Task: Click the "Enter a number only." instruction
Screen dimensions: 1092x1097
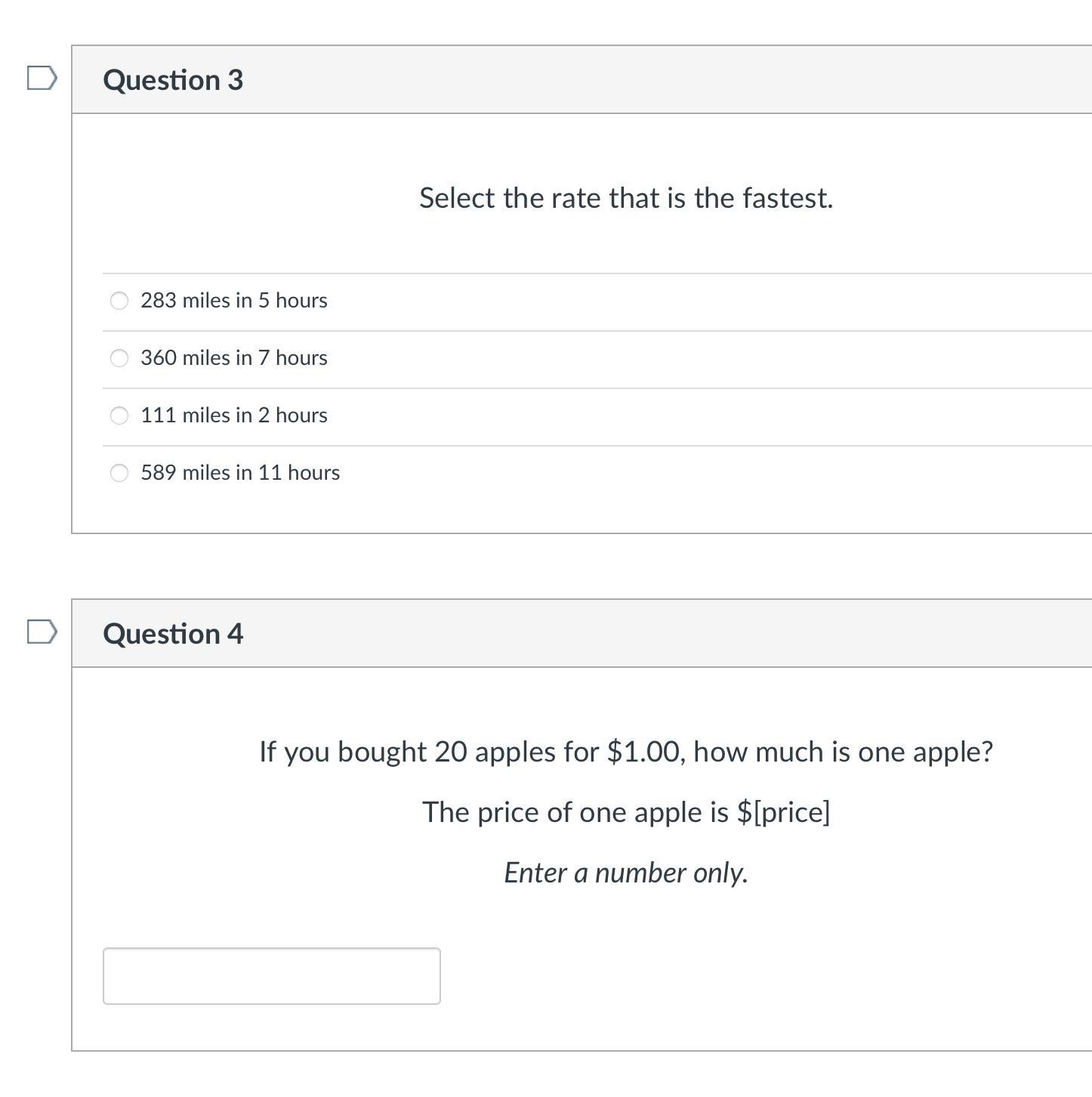Action: coord(625,873)
